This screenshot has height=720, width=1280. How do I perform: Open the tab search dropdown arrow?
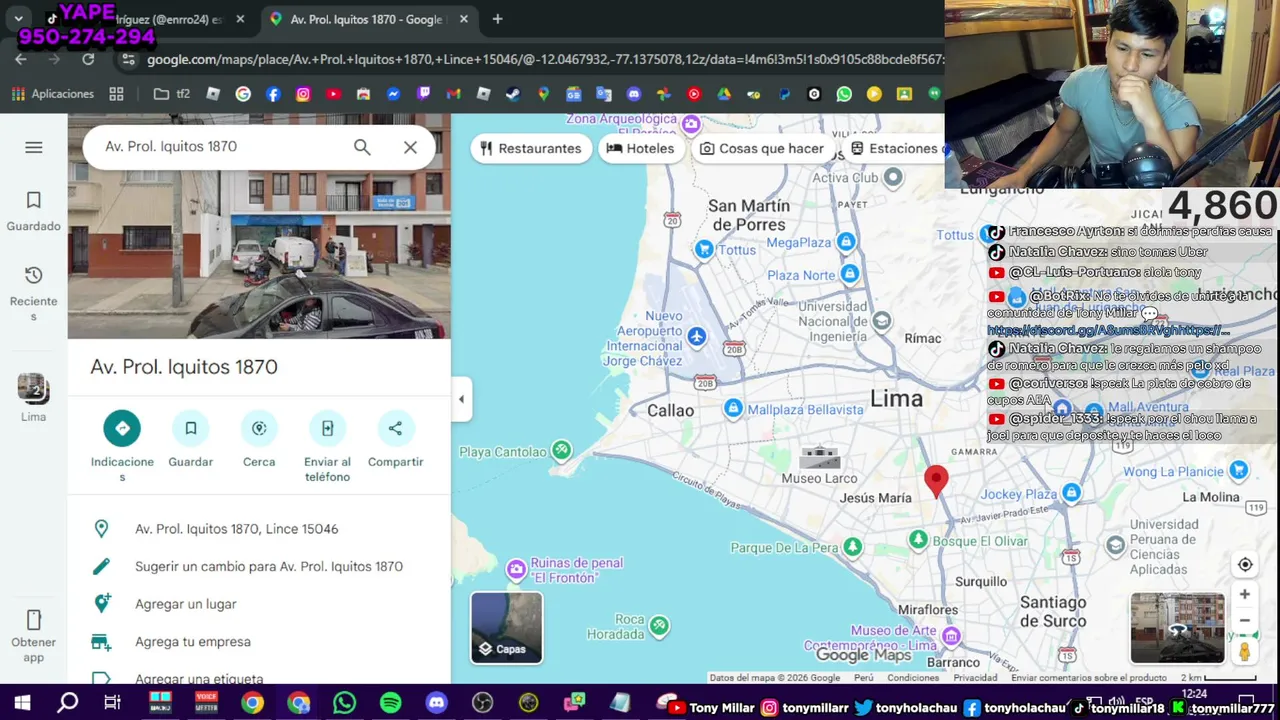[x=18, y=19]
